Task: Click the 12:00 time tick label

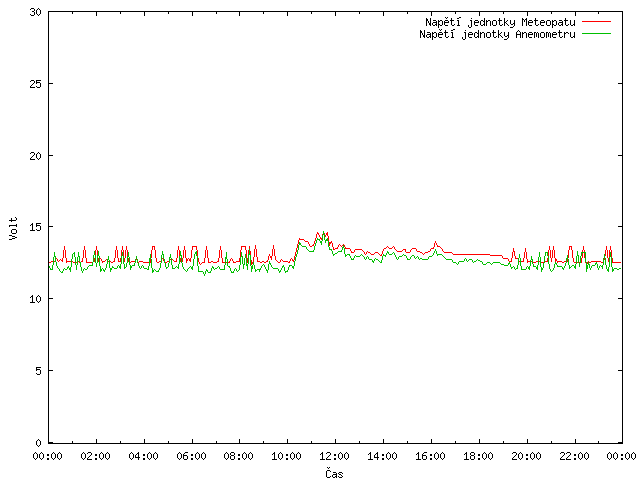Action: (334, 456)
